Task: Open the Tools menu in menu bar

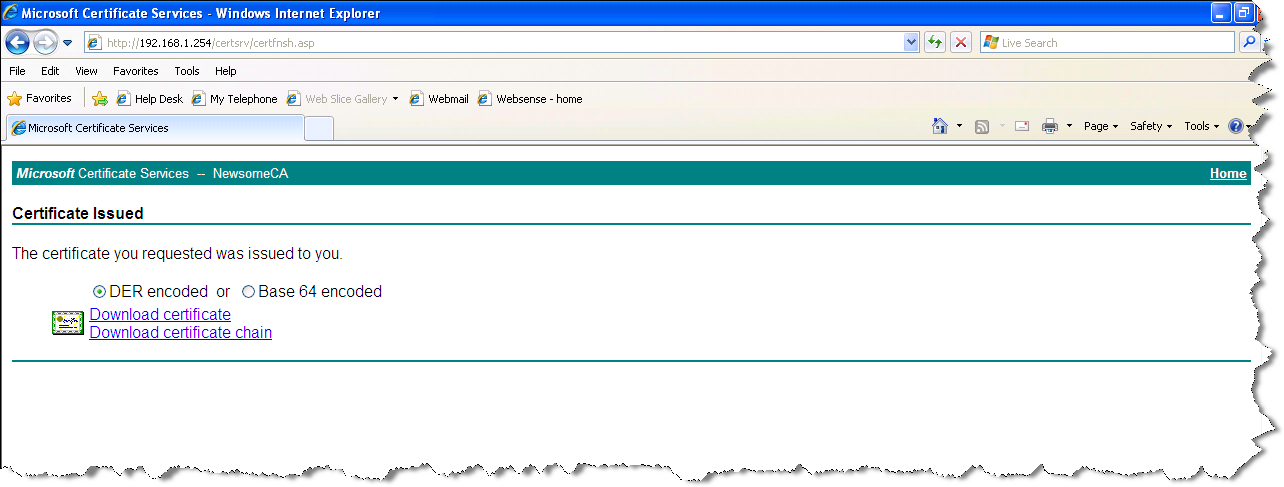Action: [187, 71]
